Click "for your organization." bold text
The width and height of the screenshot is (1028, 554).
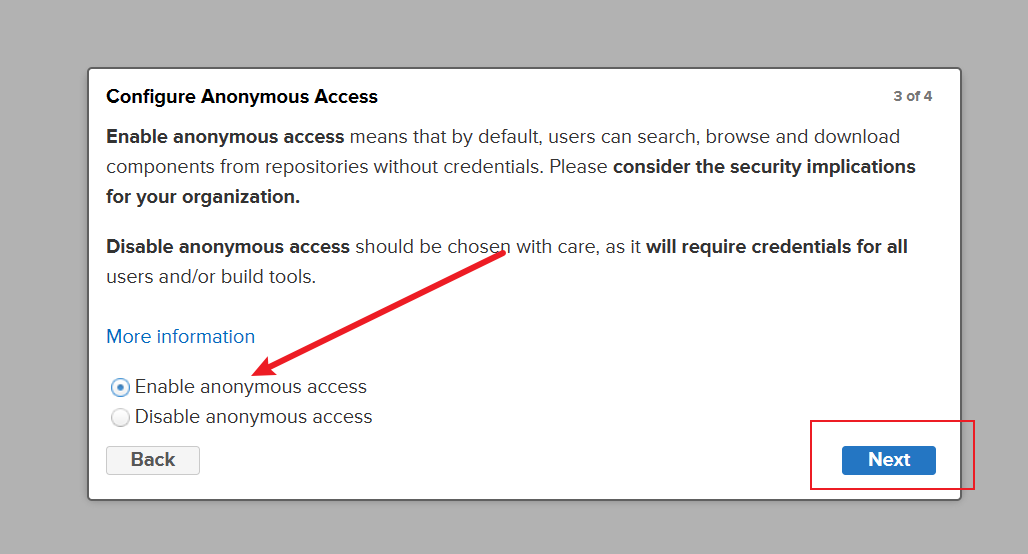[x=203, y=196]
